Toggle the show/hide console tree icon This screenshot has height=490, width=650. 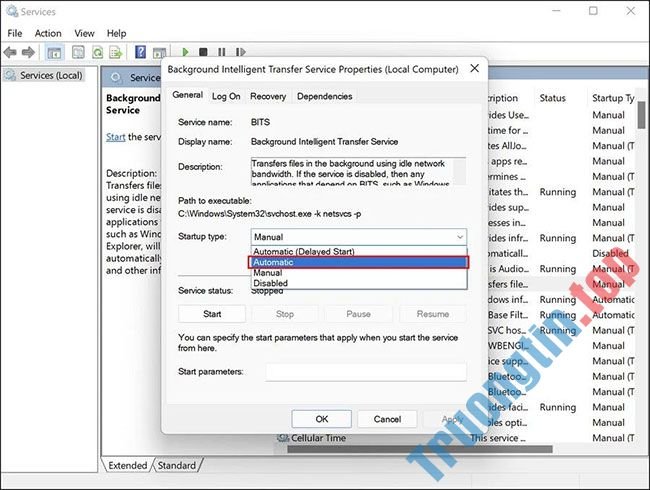coord(54,52)
